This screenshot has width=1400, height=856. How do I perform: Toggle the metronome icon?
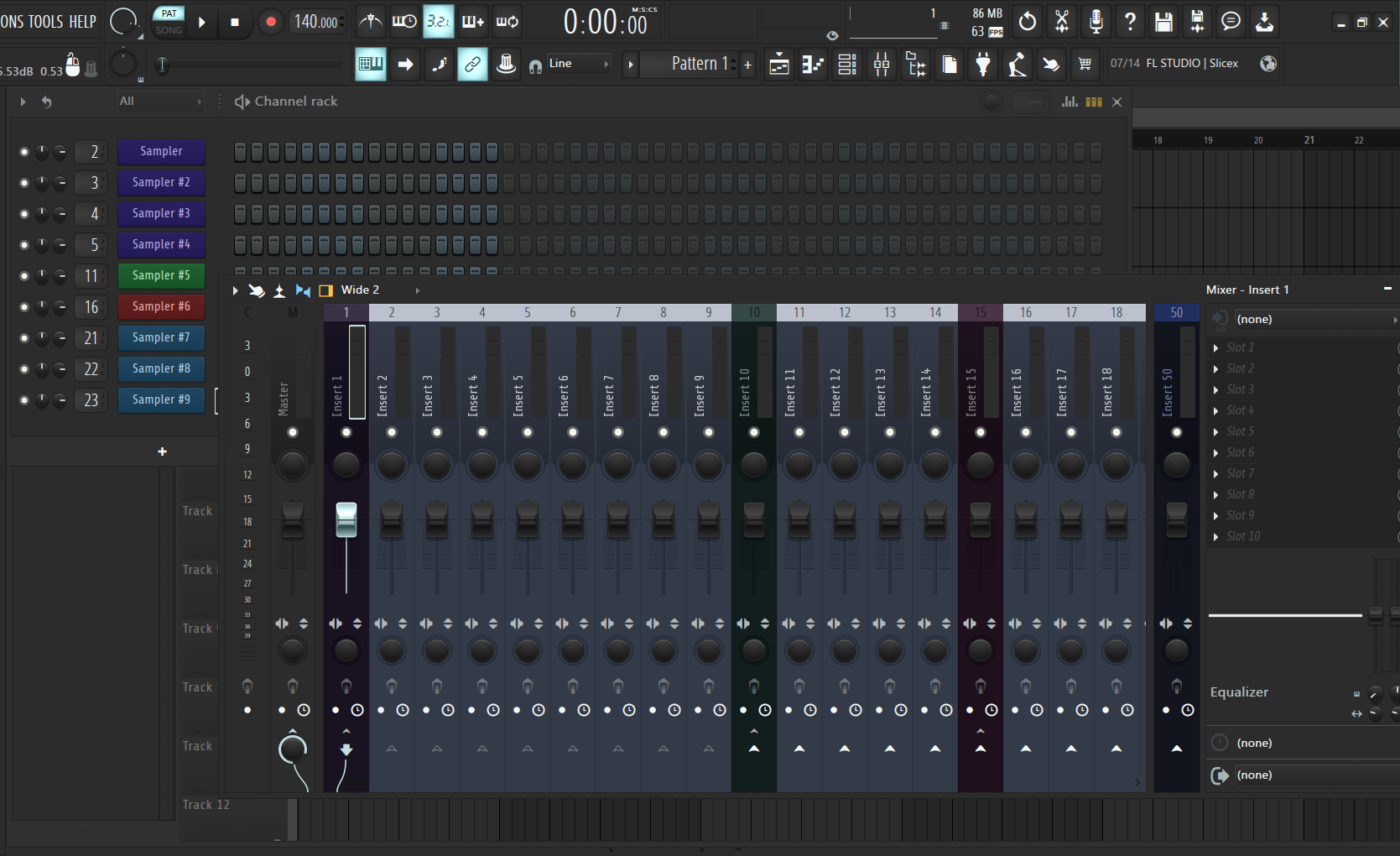point(369,22)
